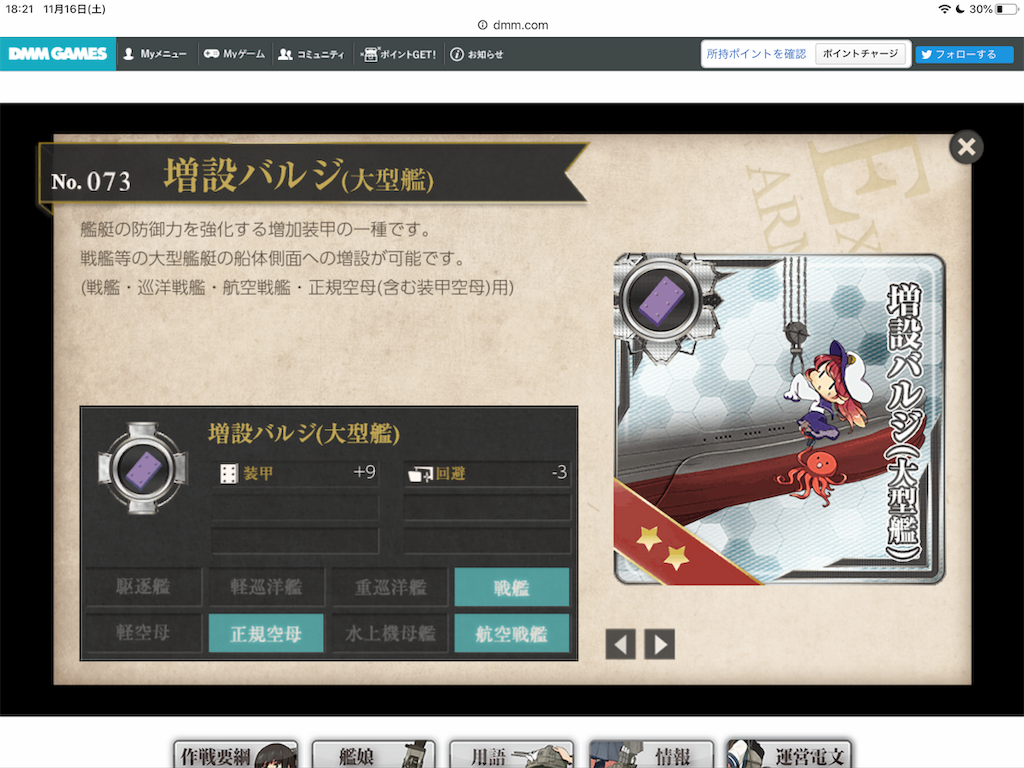The width and height of the screenshot is (1024, 768).
Task: Open ポイントGET! page
Action: [398, 54]
